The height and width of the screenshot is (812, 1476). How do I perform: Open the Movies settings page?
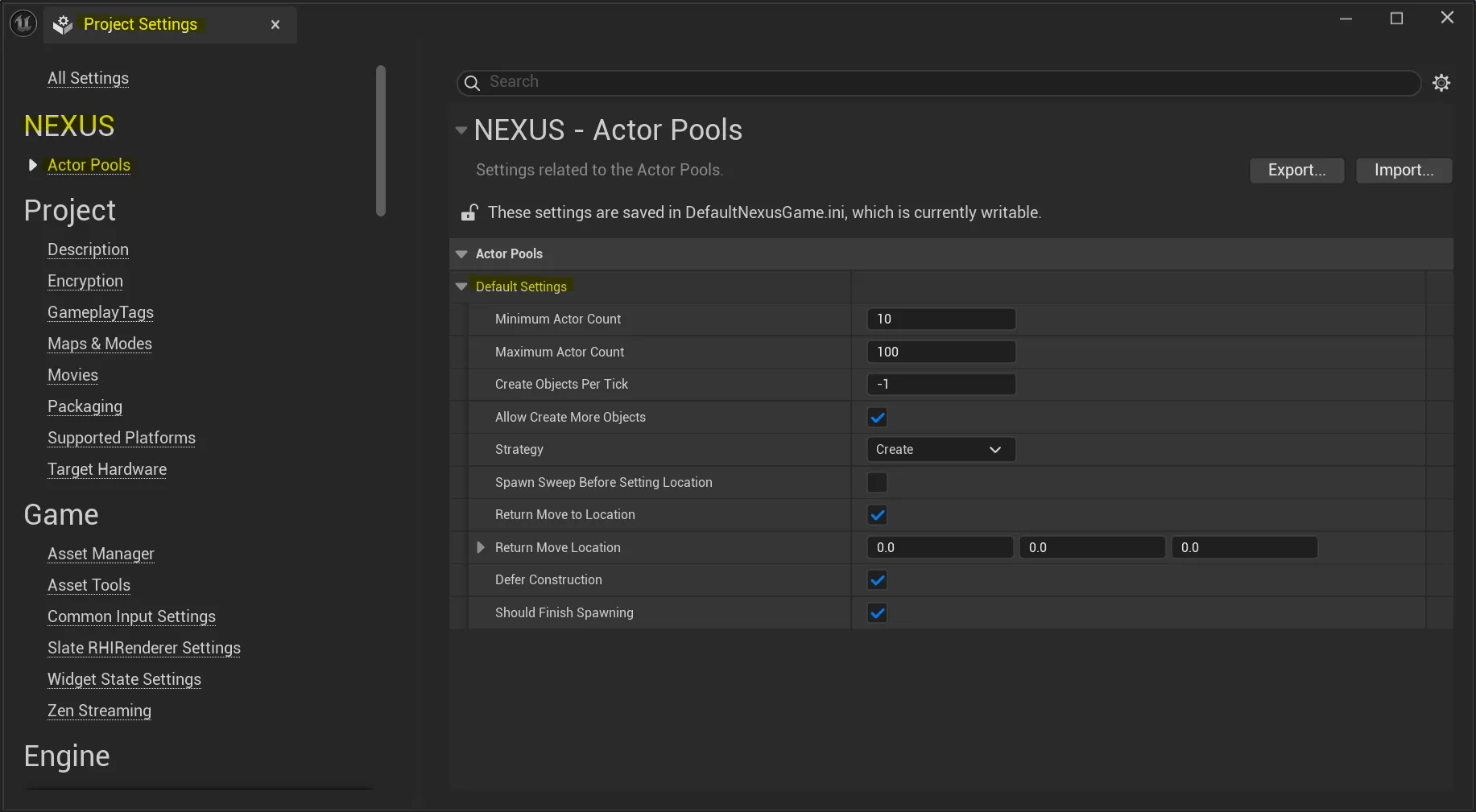click(72, 375)
